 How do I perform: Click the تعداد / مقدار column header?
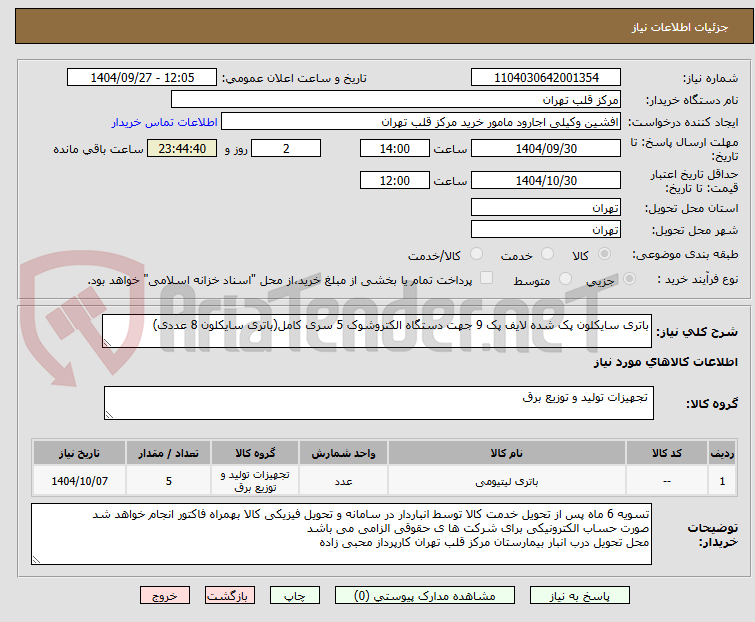tap(169, 453)
